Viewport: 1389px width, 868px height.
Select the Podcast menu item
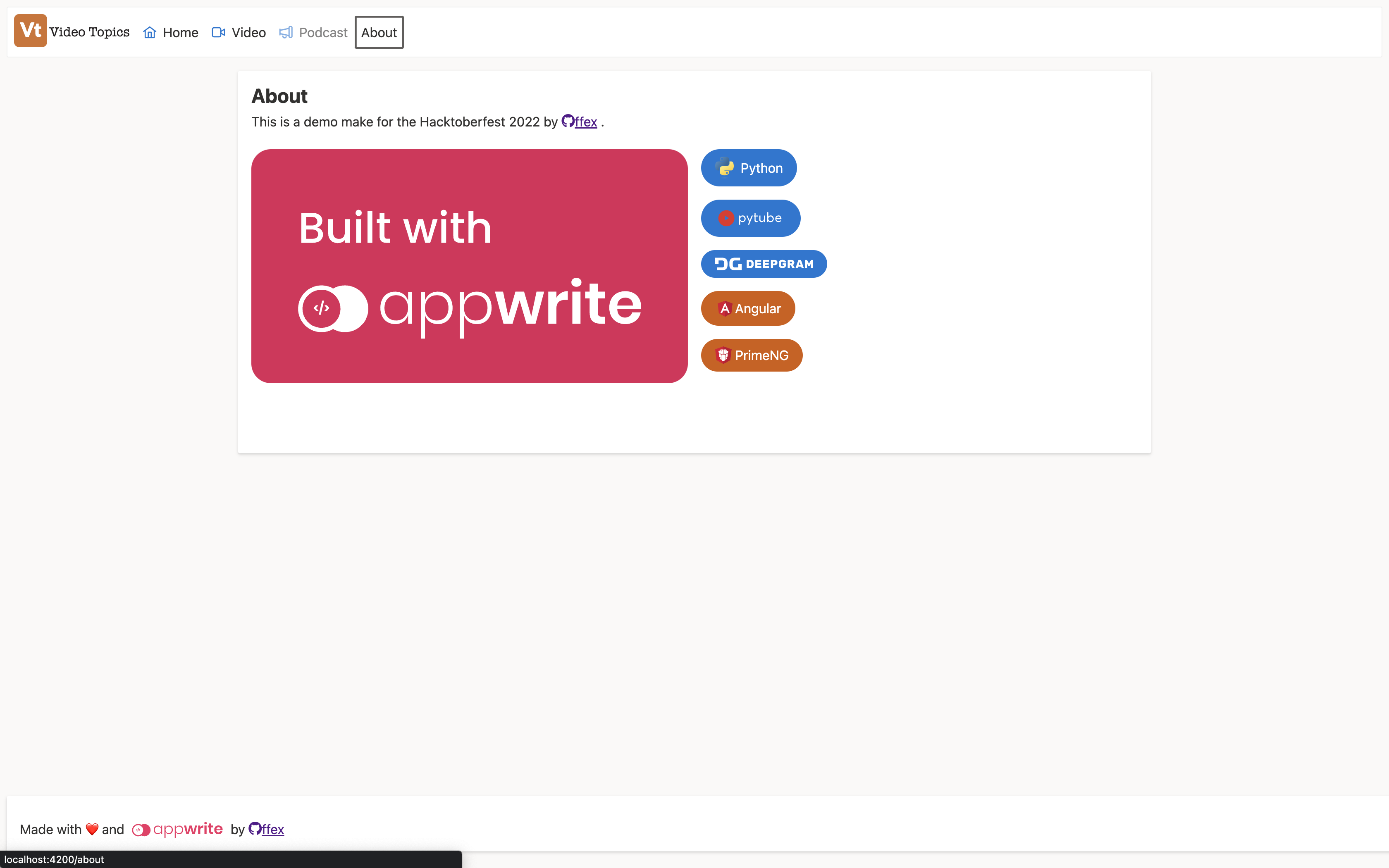pos(323,33)
